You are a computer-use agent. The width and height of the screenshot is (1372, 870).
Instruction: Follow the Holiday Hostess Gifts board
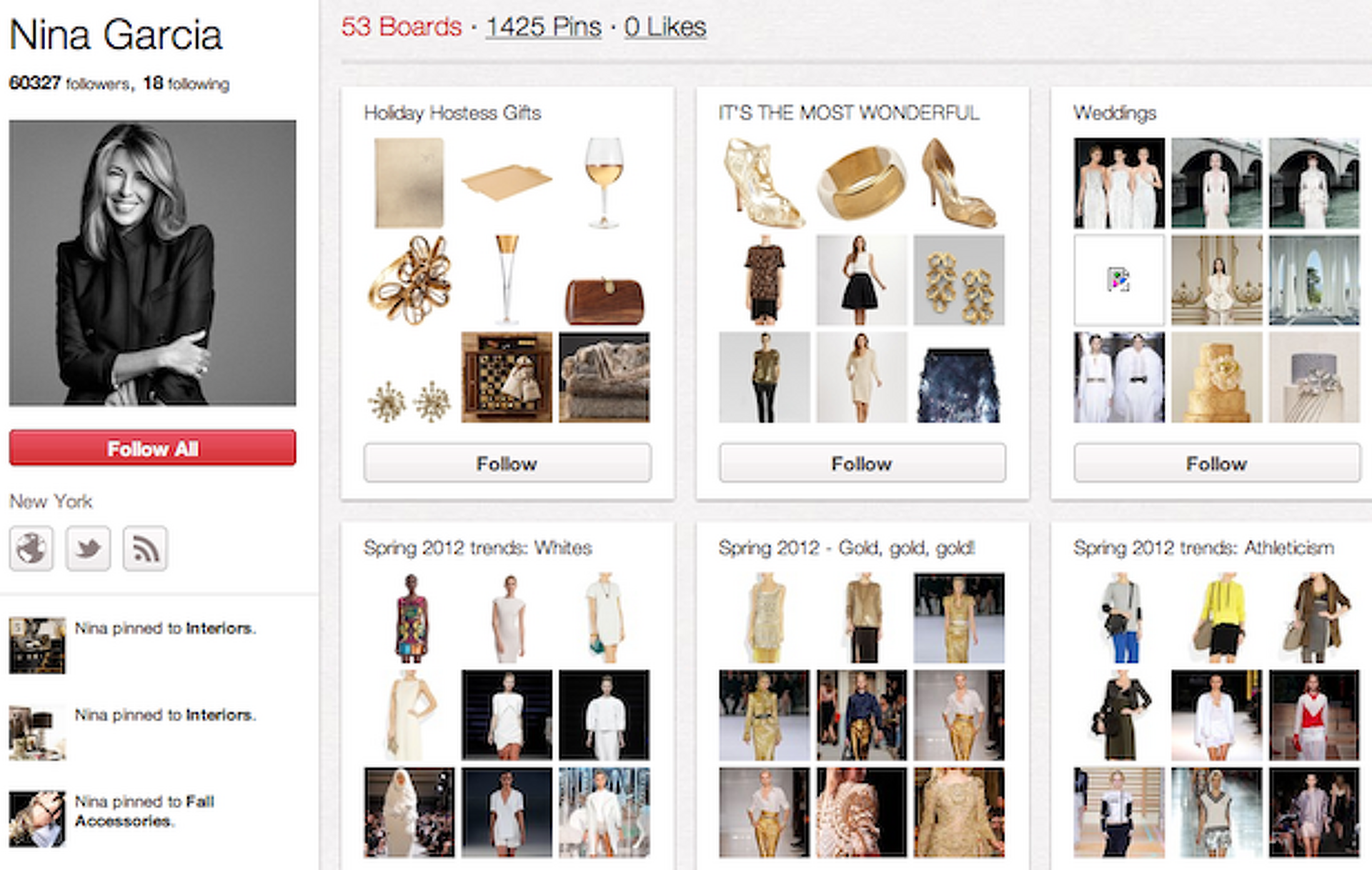(507, 464)
